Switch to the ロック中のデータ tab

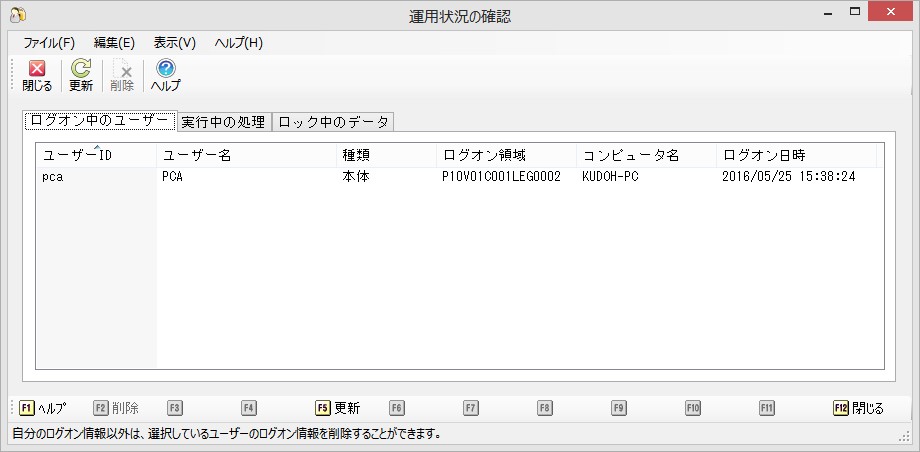(333, 122)
